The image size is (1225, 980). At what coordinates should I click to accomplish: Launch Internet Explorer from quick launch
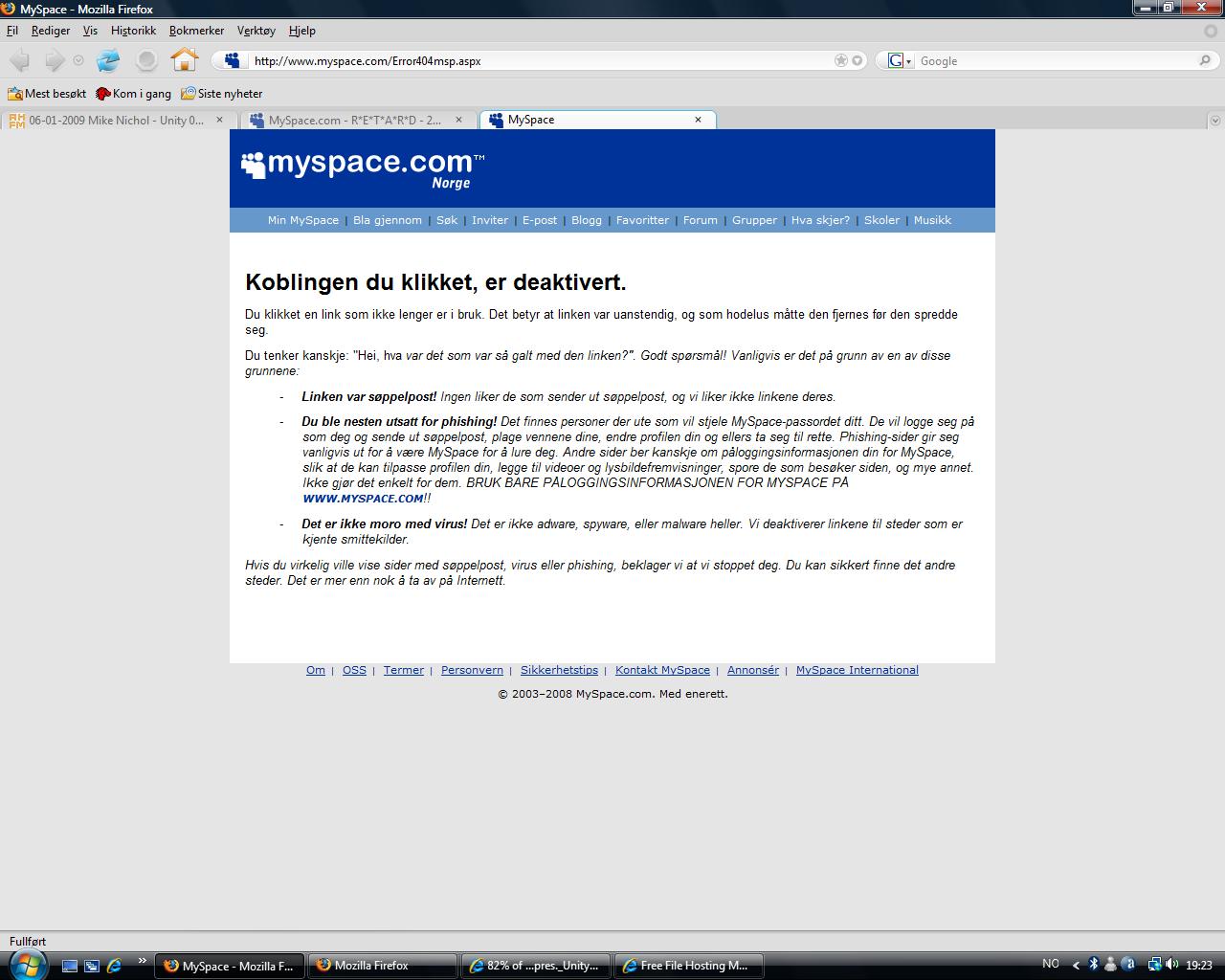[x=115, y=966]
